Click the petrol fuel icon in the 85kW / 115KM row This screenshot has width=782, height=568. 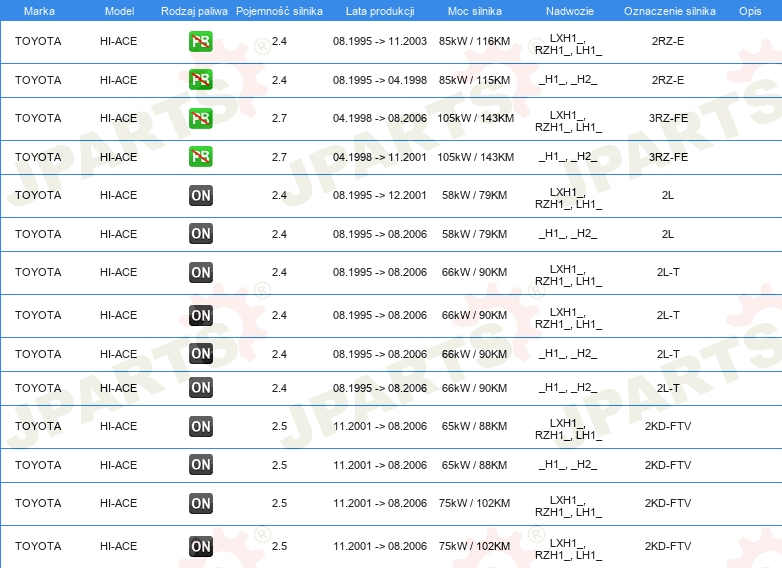201,80
